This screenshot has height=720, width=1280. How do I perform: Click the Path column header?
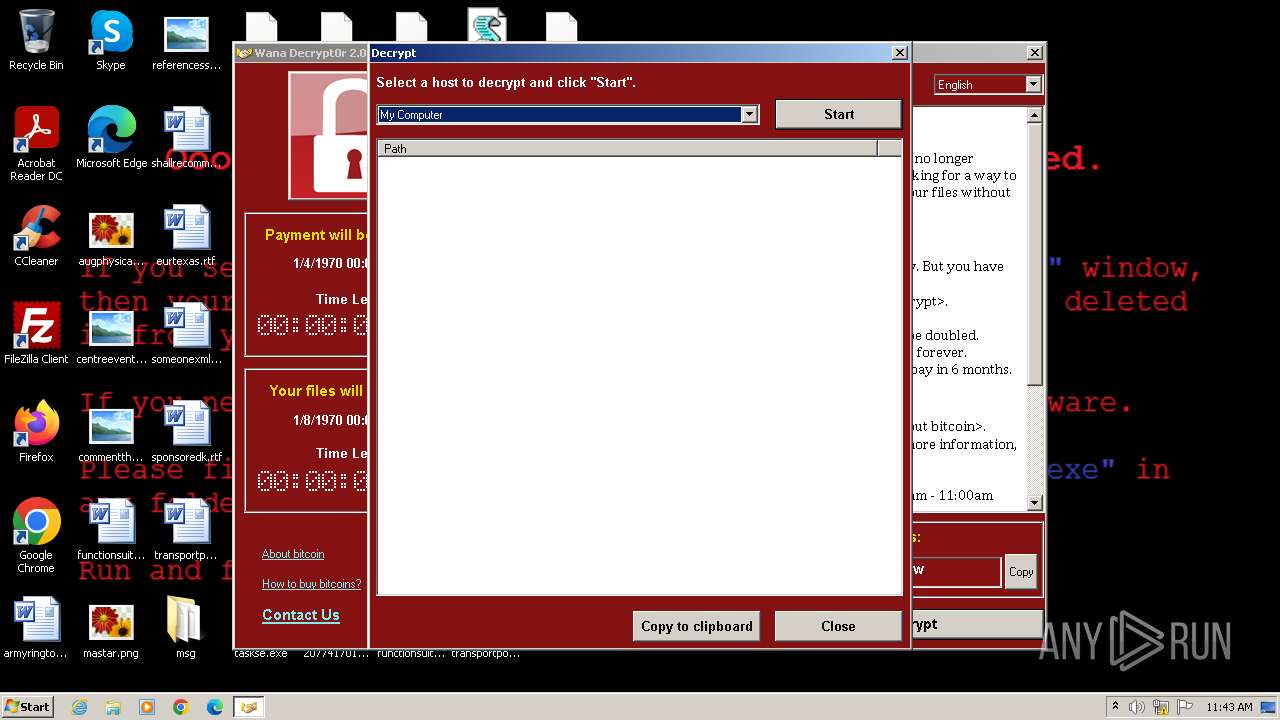tap(627, 148)
